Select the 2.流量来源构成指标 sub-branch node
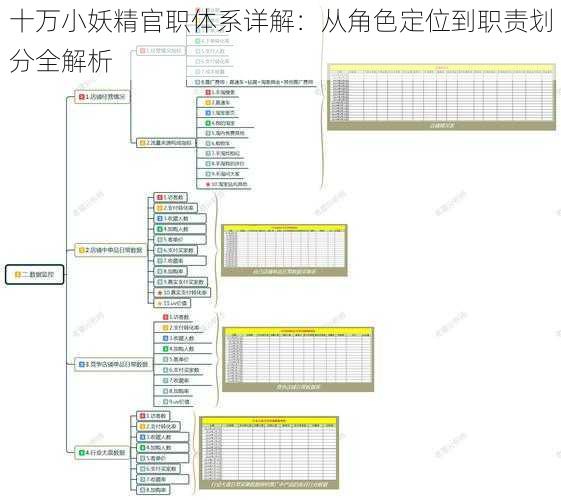This screenshot has width=561, height=500. [x=166, y=143]
